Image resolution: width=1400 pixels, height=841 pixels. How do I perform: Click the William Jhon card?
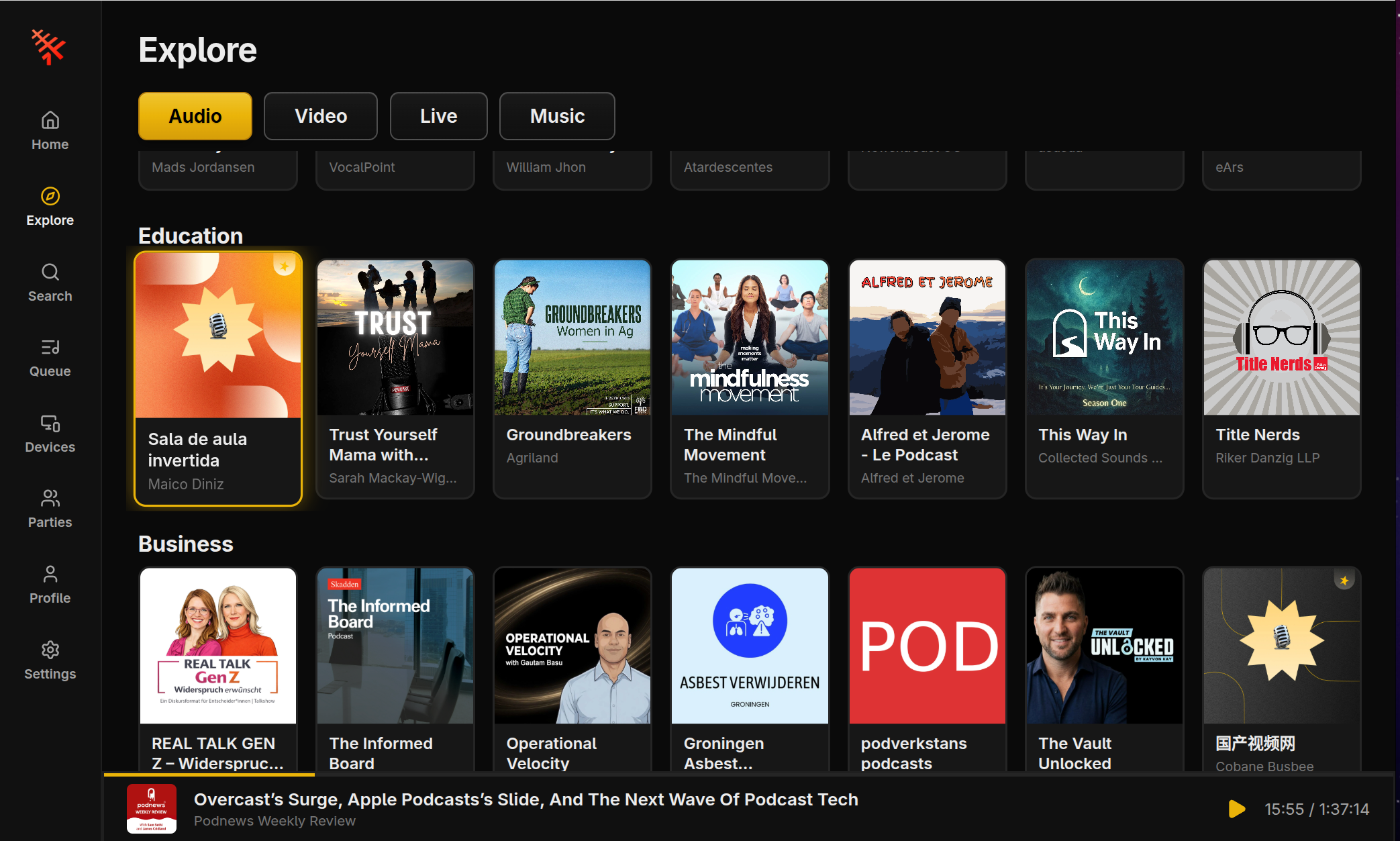click(572, 169)
